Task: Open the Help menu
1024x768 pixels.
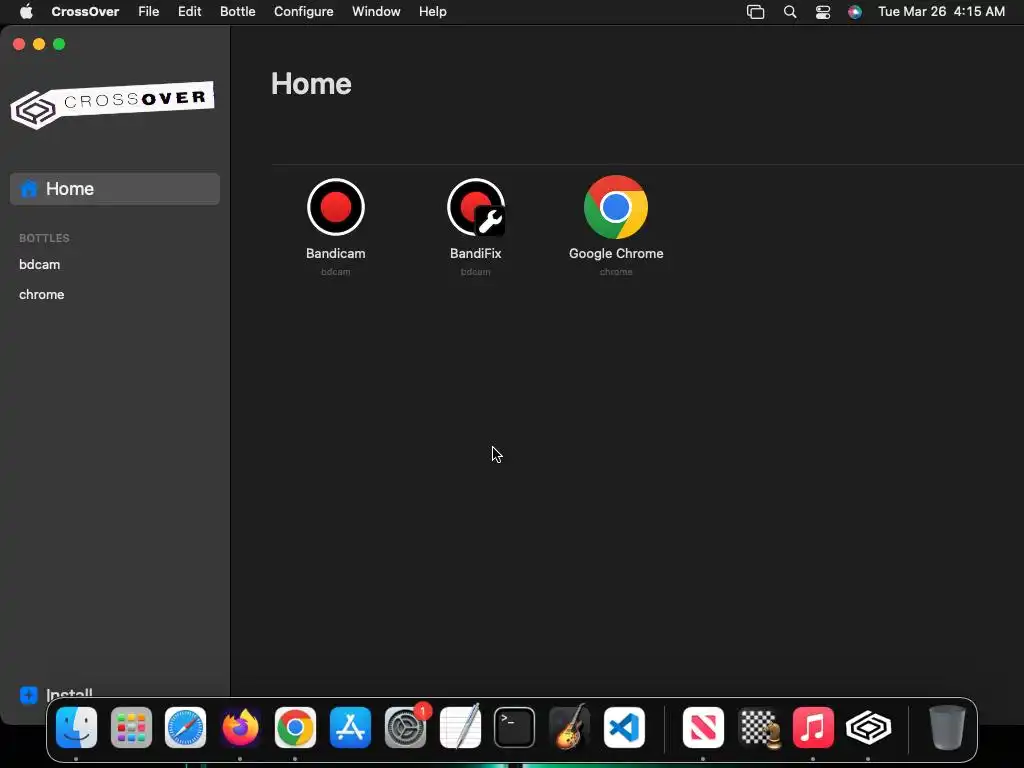Action: click(x=433, y=12)
